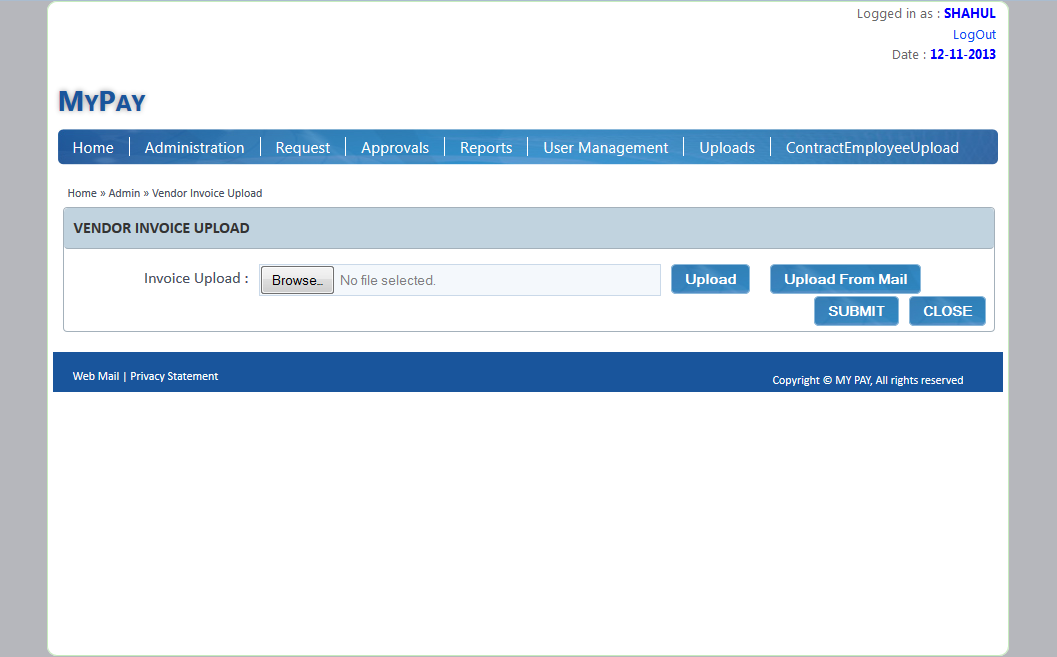Click the copyright notice text
This screenshot has height=657, width=1057.
point(868,380)
